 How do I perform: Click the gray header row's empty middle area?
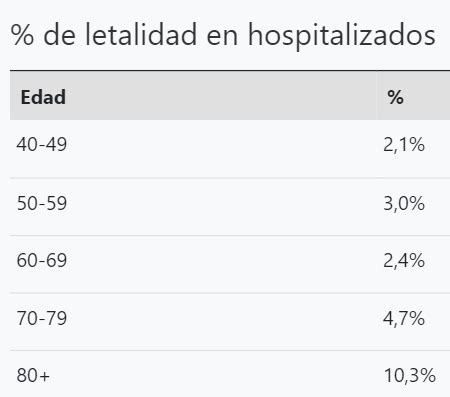[222, 95]
